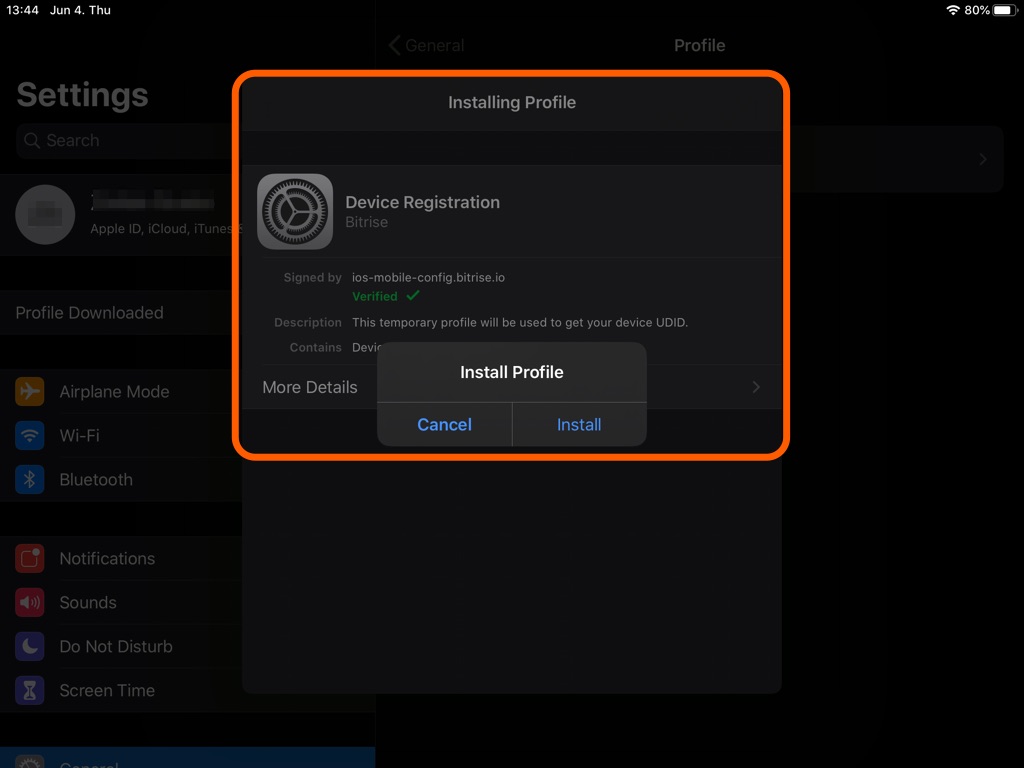
Task: Expand More Details disclosure chevron
Action: (x=755, y=387)
